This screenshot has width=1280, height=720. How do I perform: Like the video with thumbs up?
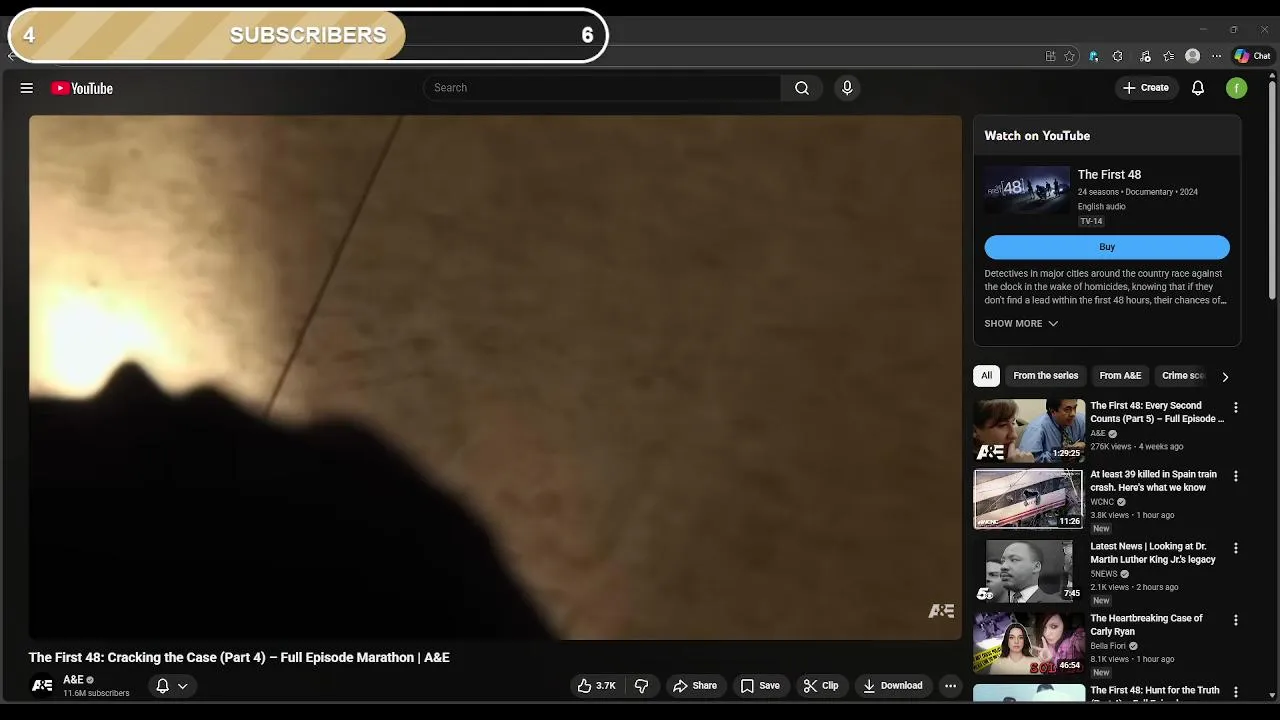click(596, 686)
